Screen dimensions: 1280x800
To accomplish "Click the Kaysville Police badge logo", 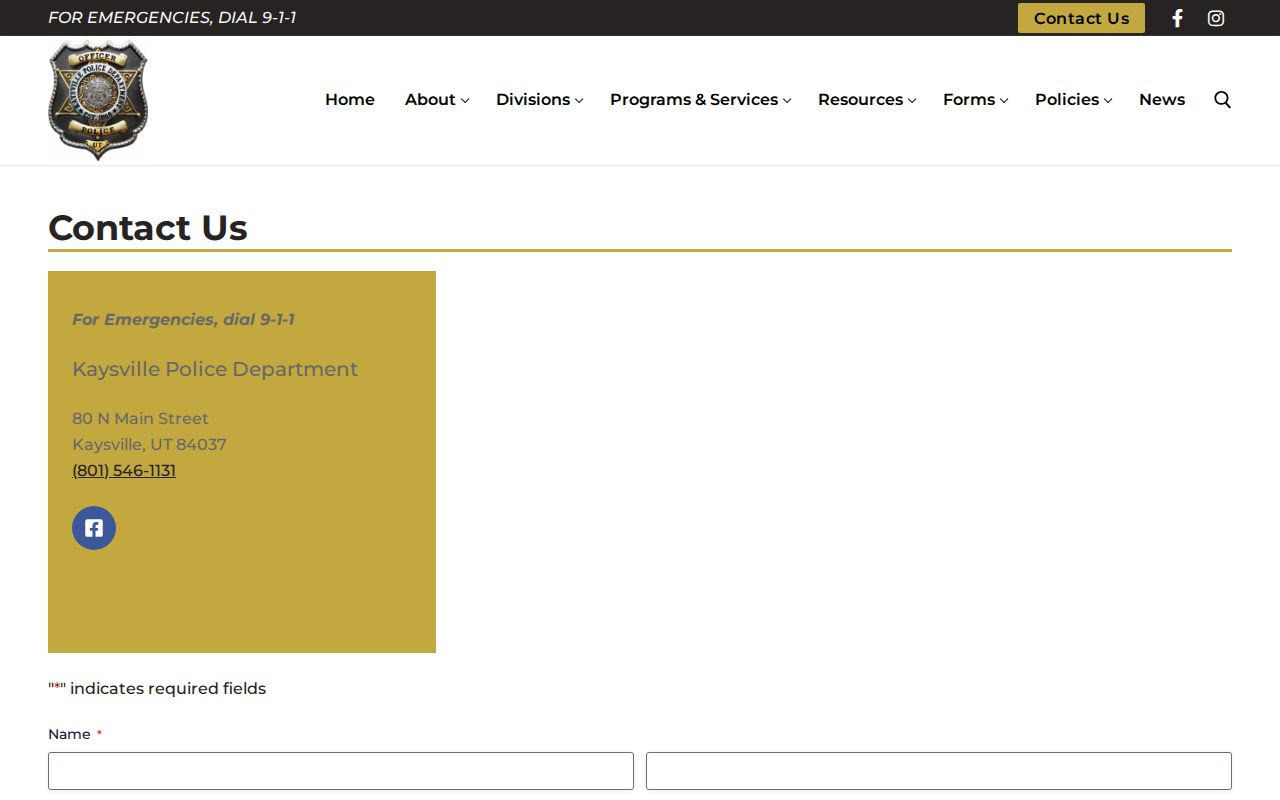I will coord(98,100).
